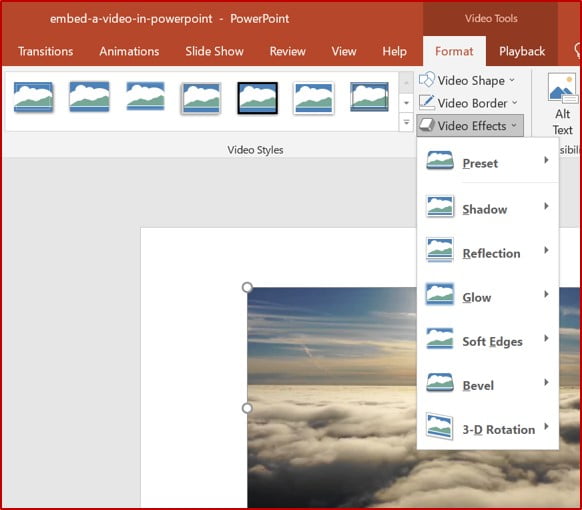Go to the Review tab
The width and height of the screenshot is (582, 510).
tap(288, 51)
